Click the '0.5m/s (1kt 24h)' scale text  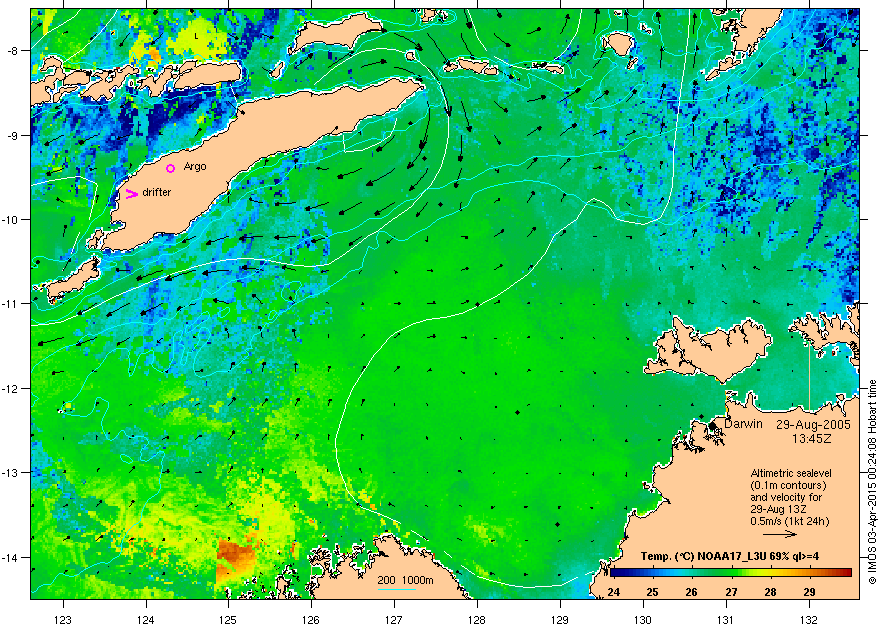point(790,521)
